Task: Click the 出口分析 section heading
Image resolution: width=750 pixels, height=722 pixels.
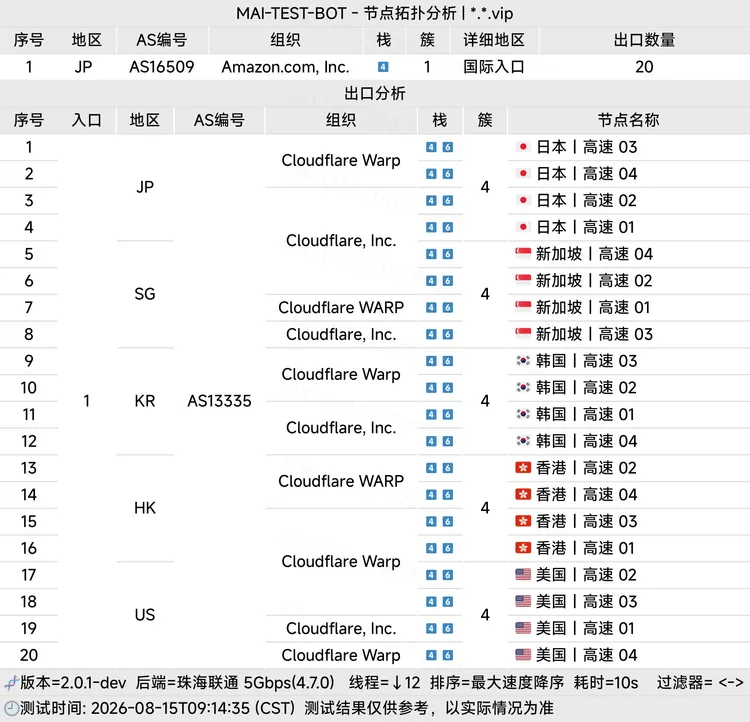Action: tap(375, 93)
